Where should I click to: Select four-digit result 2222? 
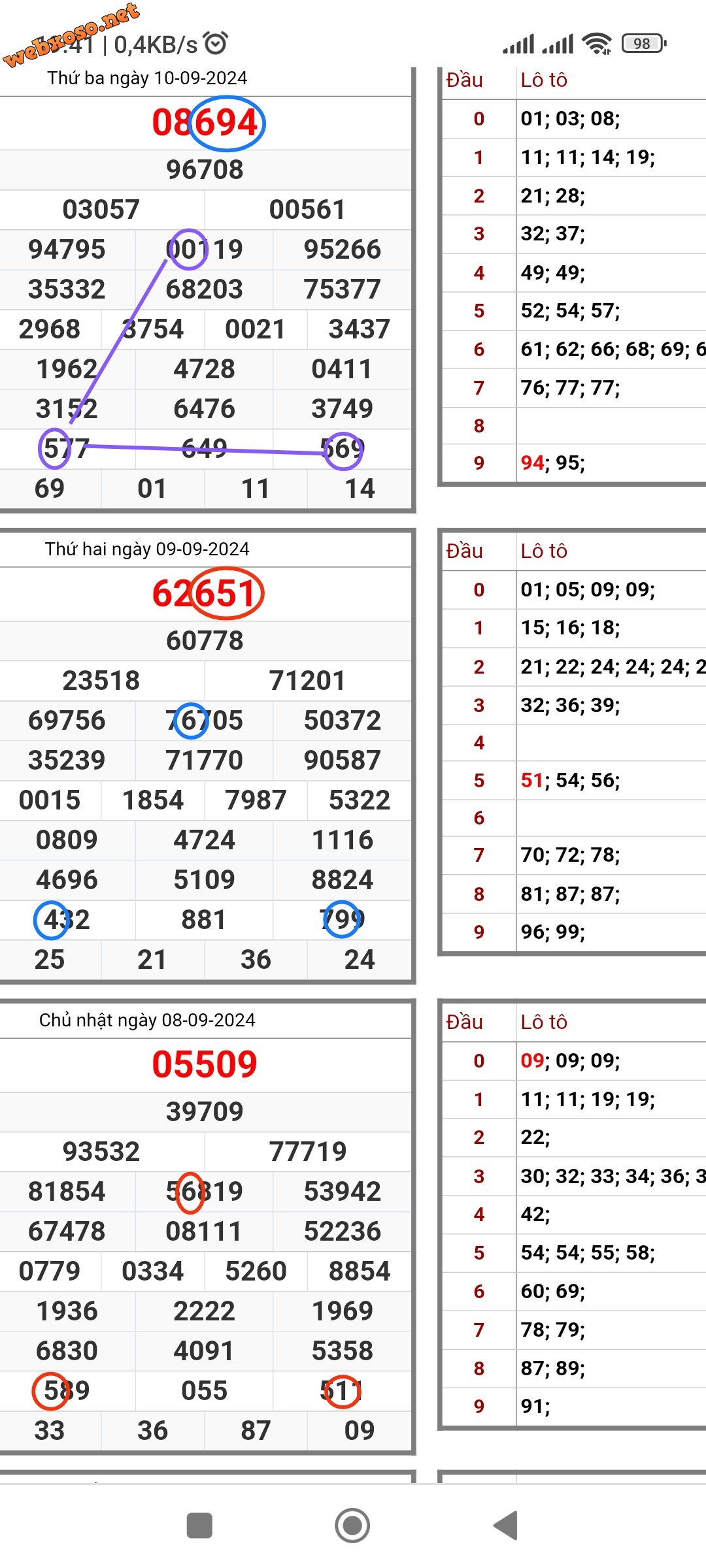[x=205, y=1311]
